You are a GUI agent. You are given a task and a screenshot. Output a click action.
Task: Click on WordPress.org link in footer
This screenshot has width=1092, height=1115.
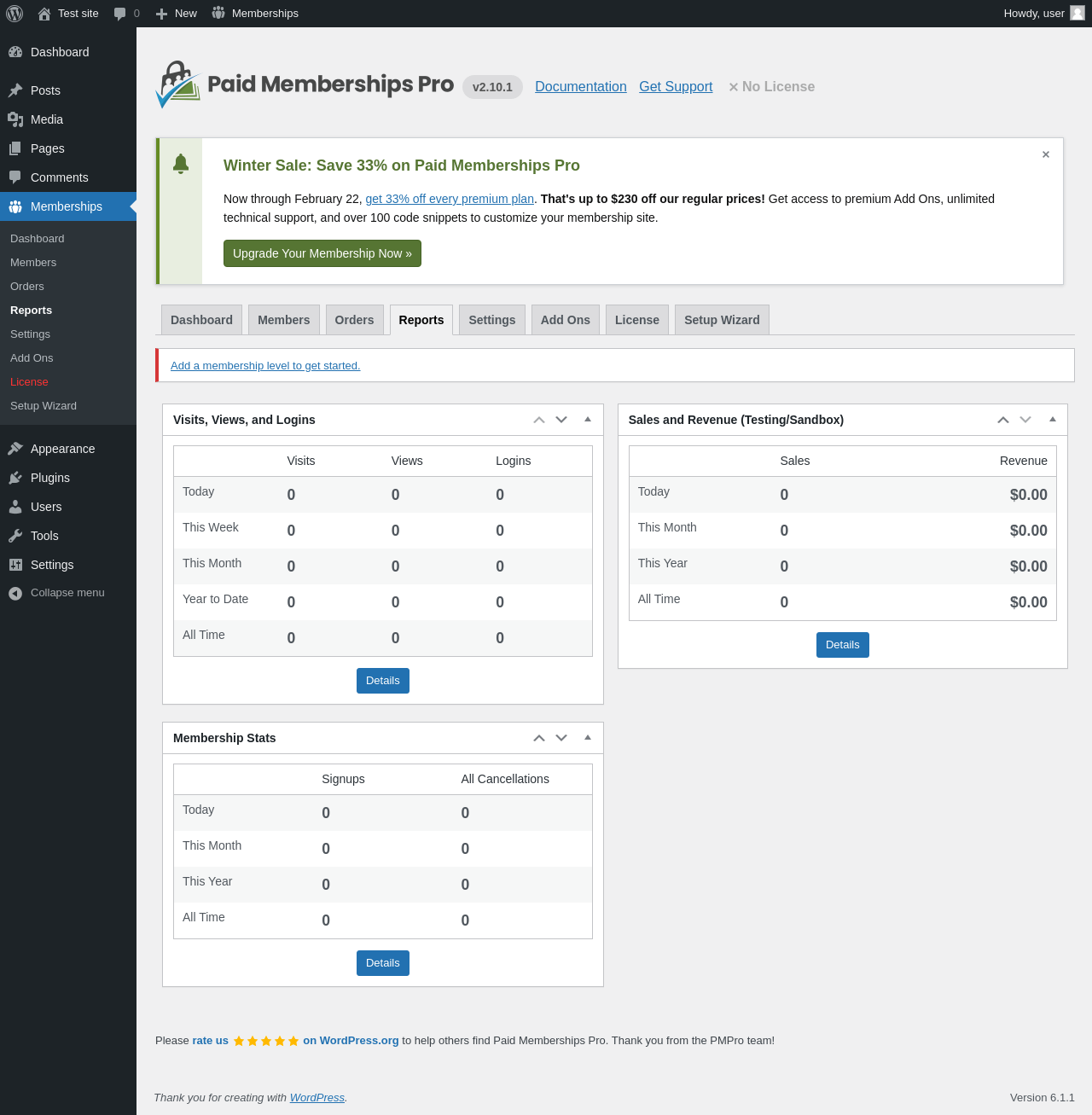(x=351, y=1041)
